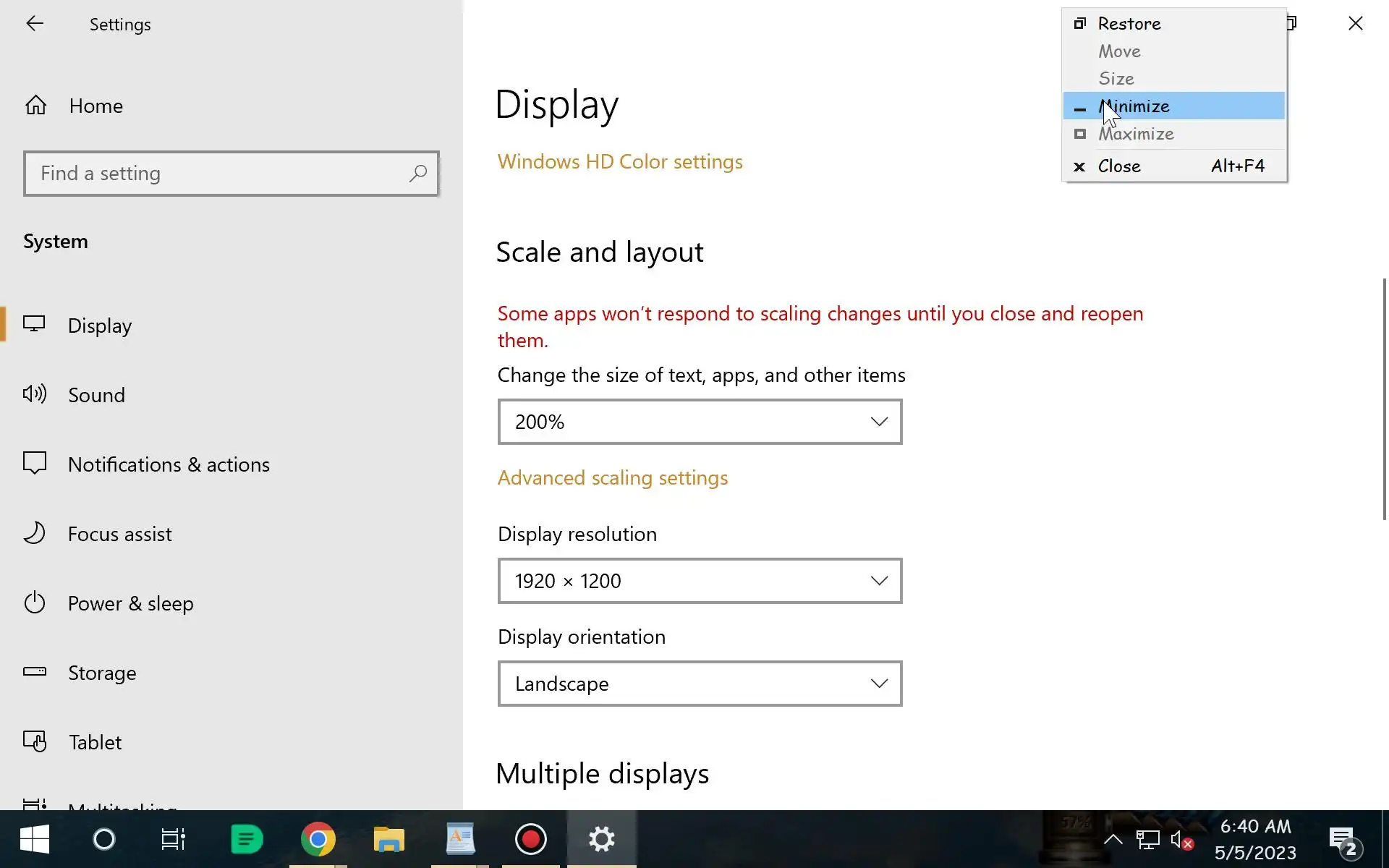Click the Home icon in the sidebar

pos(35,106)
